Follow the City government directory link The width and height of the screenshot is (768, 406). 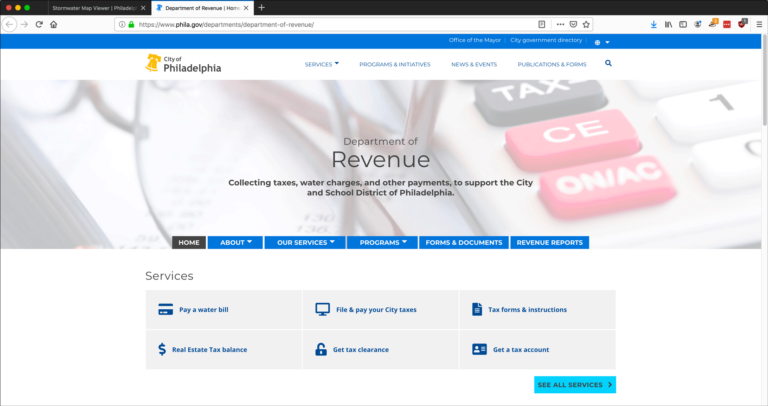(546, 40)
